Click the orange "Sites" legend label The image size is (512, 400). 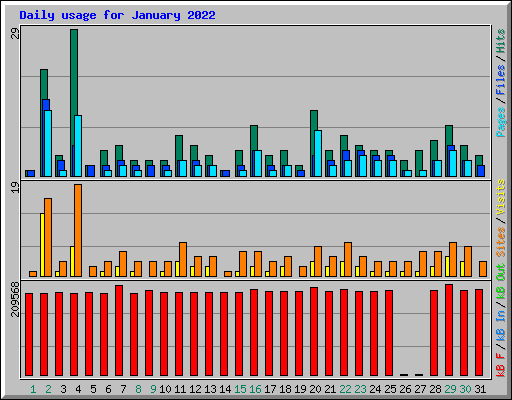pos(501,242)
